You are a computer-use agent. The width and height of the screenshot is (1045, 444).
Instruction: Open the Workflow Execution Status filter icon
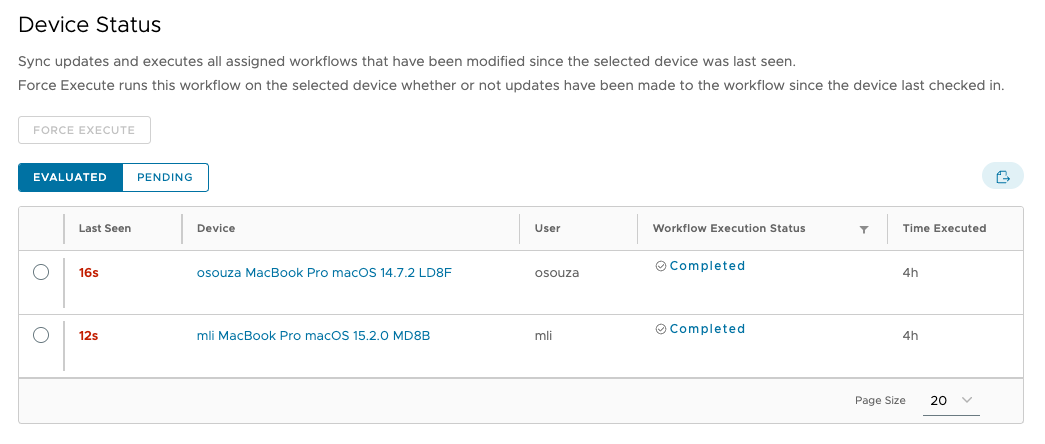[x=864, y=229]
